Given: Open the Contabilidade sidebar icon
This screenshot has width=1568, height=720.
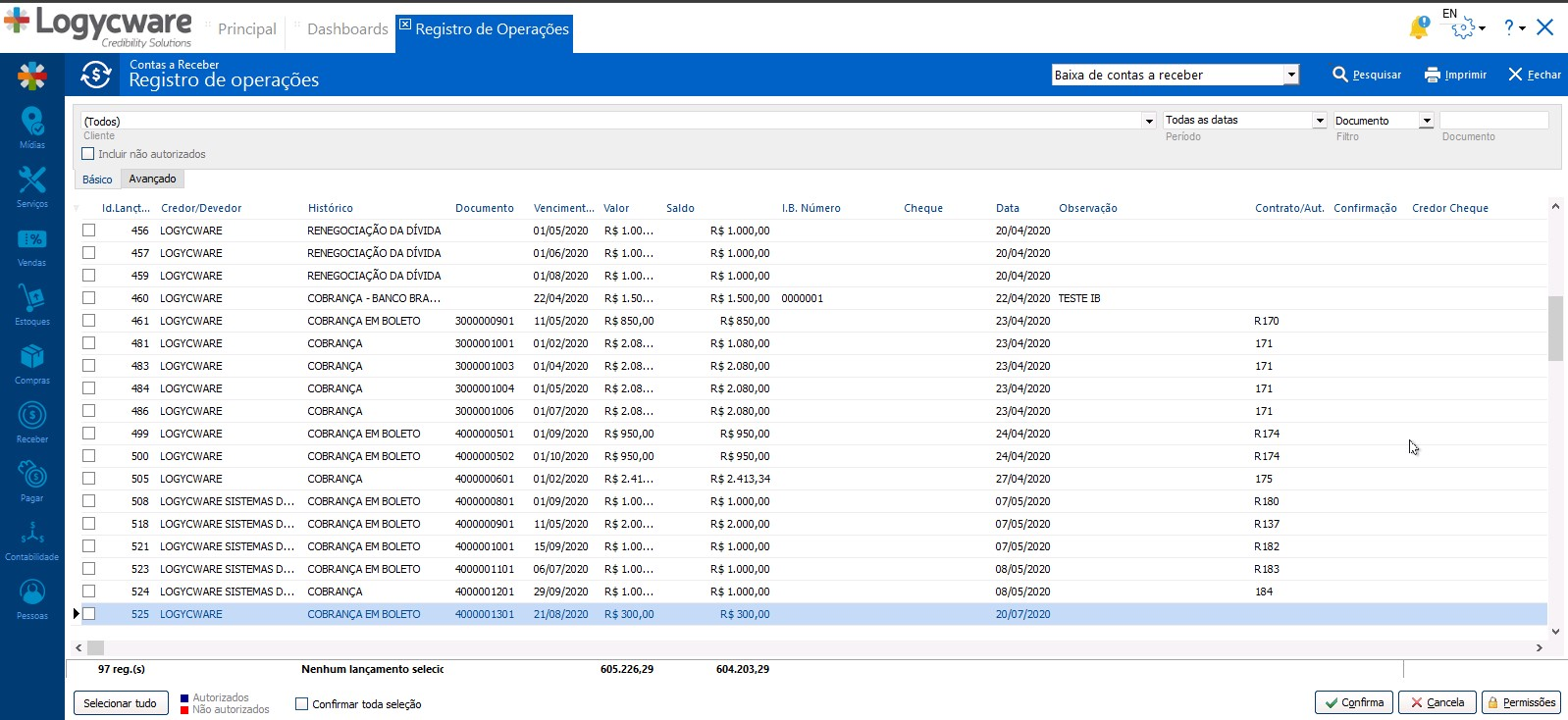Looking at the screenshot, I should (x=31, y=536).
